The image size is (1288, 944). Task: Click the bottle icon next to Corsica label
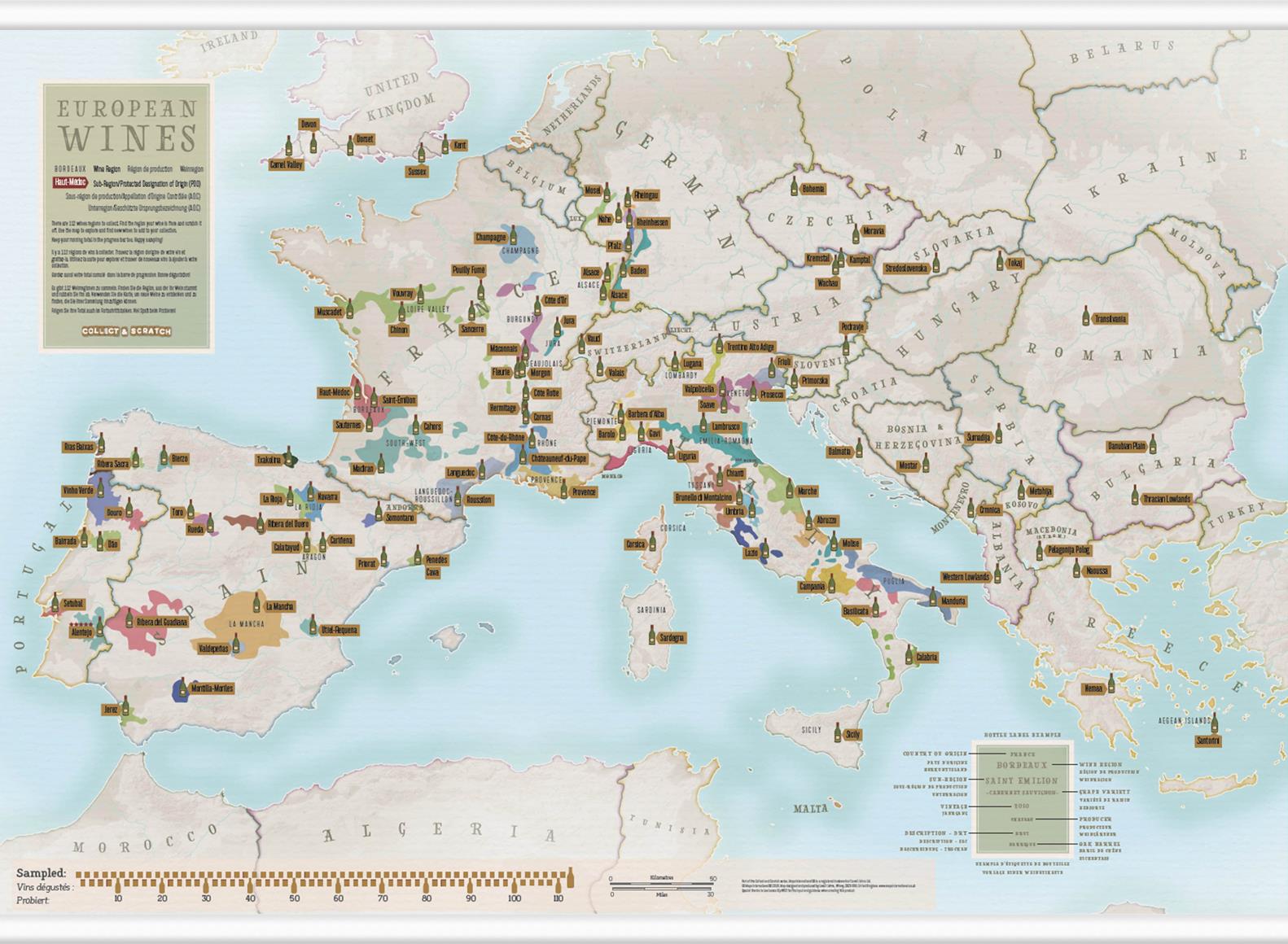652,542
